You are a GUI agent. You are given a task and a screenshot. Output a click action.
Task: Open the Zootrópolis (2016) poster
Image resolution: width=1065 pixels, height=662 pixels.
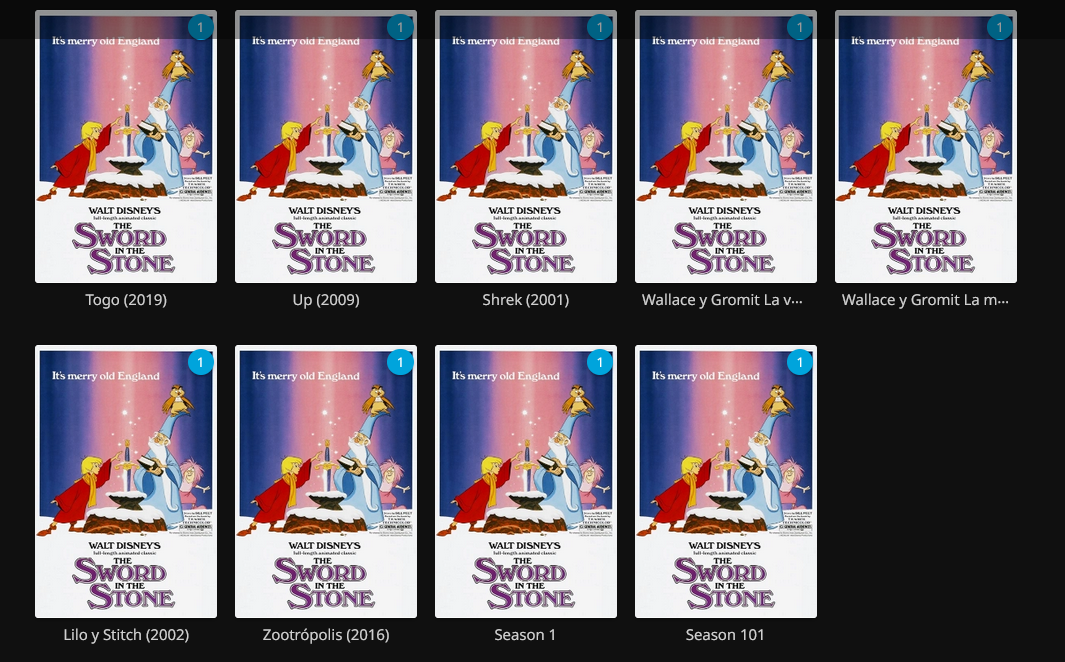click(326, 481)
